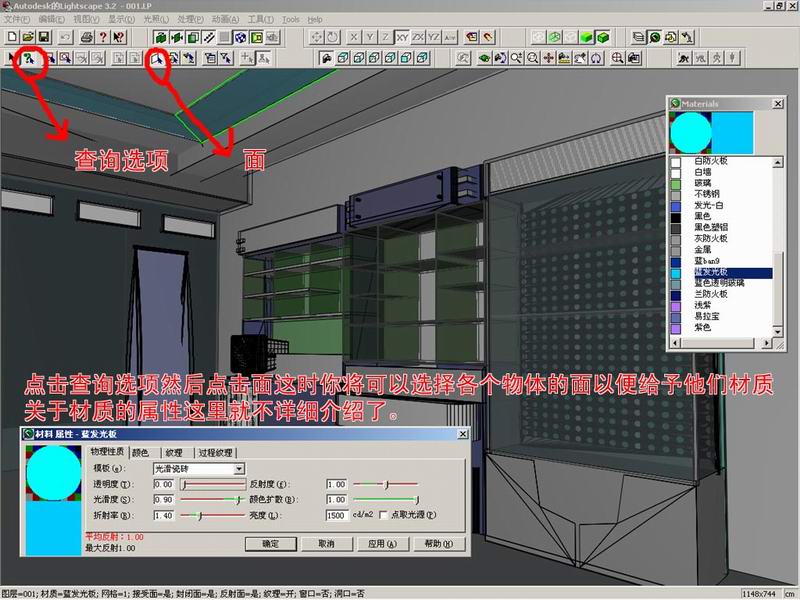The height and width of the screenshot is (600, 800).
Task: Click the selection filter funnel icon
Action: tap(226, 58)
